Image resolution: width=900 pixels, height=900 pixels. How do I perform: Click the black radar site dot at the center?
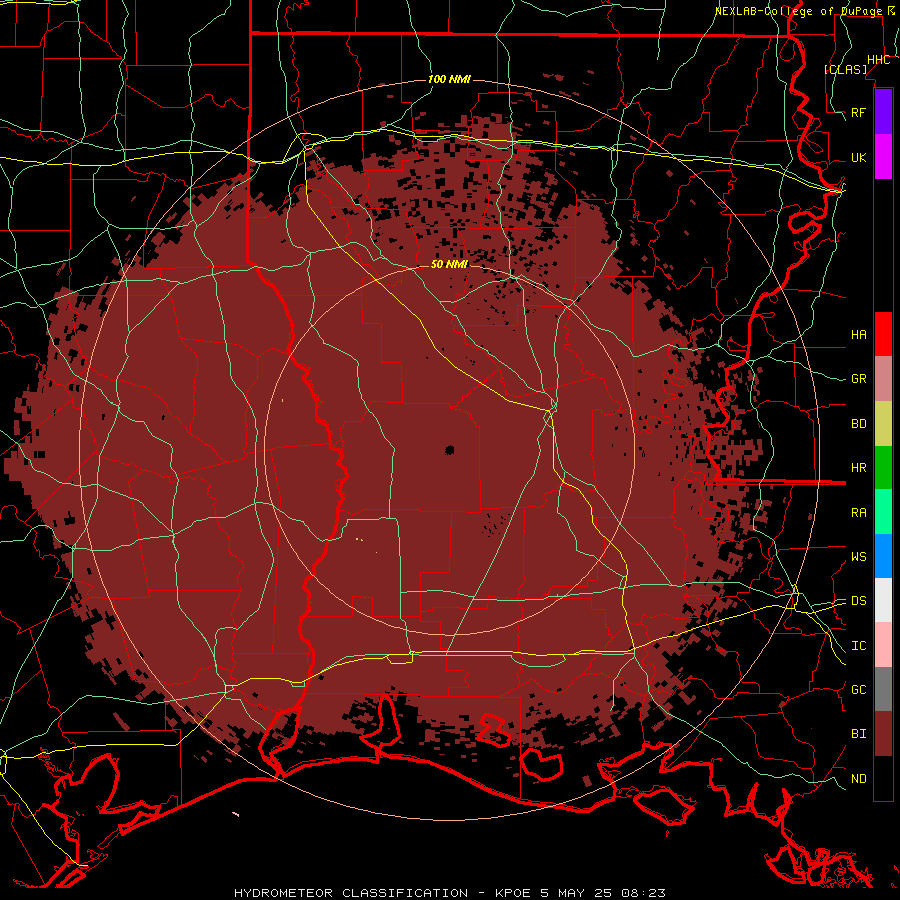(449, 450)
